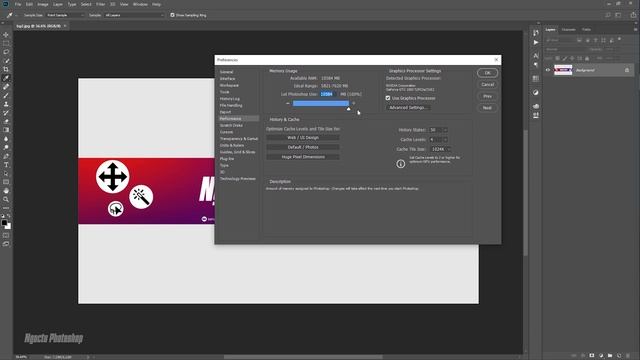Choose Default / Photos cache preset
Screen dimensions: 640x360
pyautogui.click(x=303, y=147)
